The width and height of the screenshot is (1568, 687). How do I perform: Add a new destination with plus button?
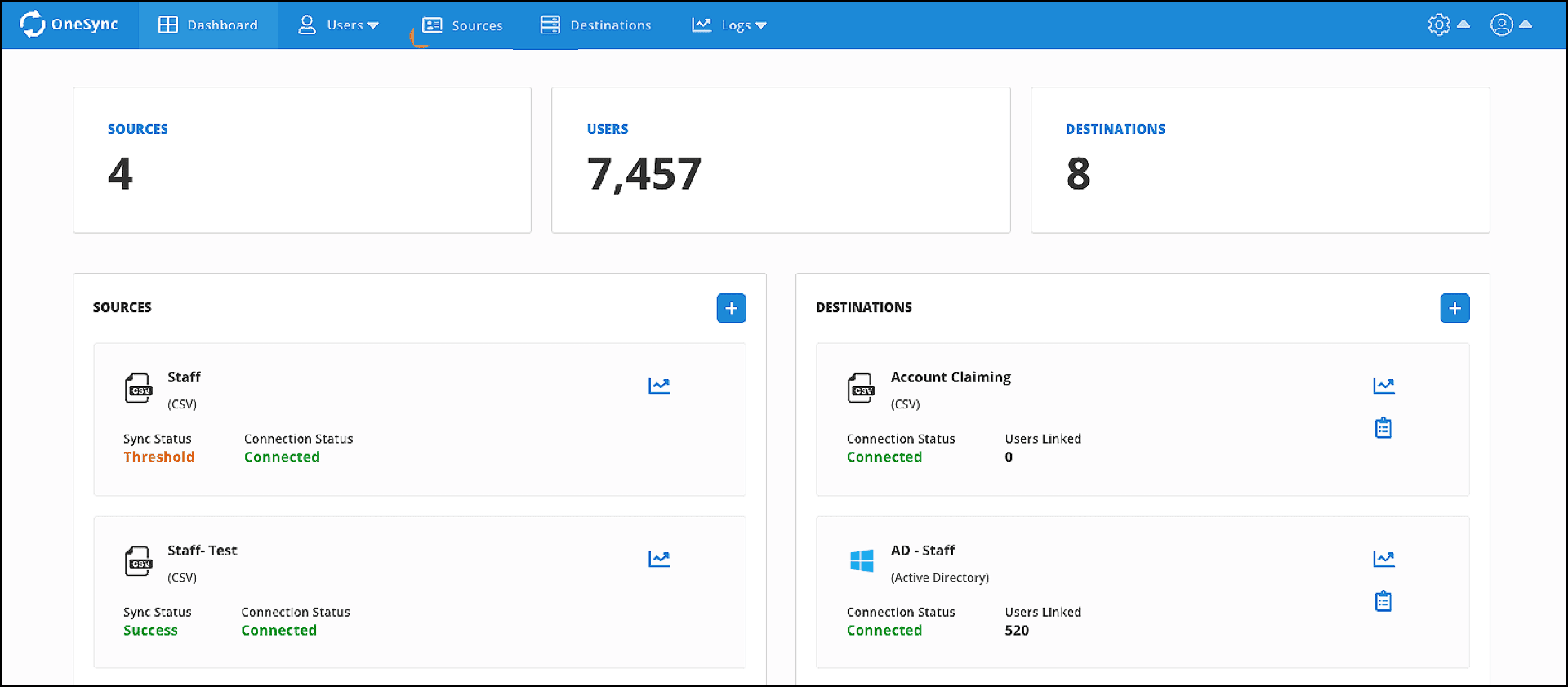[1455, 308]
